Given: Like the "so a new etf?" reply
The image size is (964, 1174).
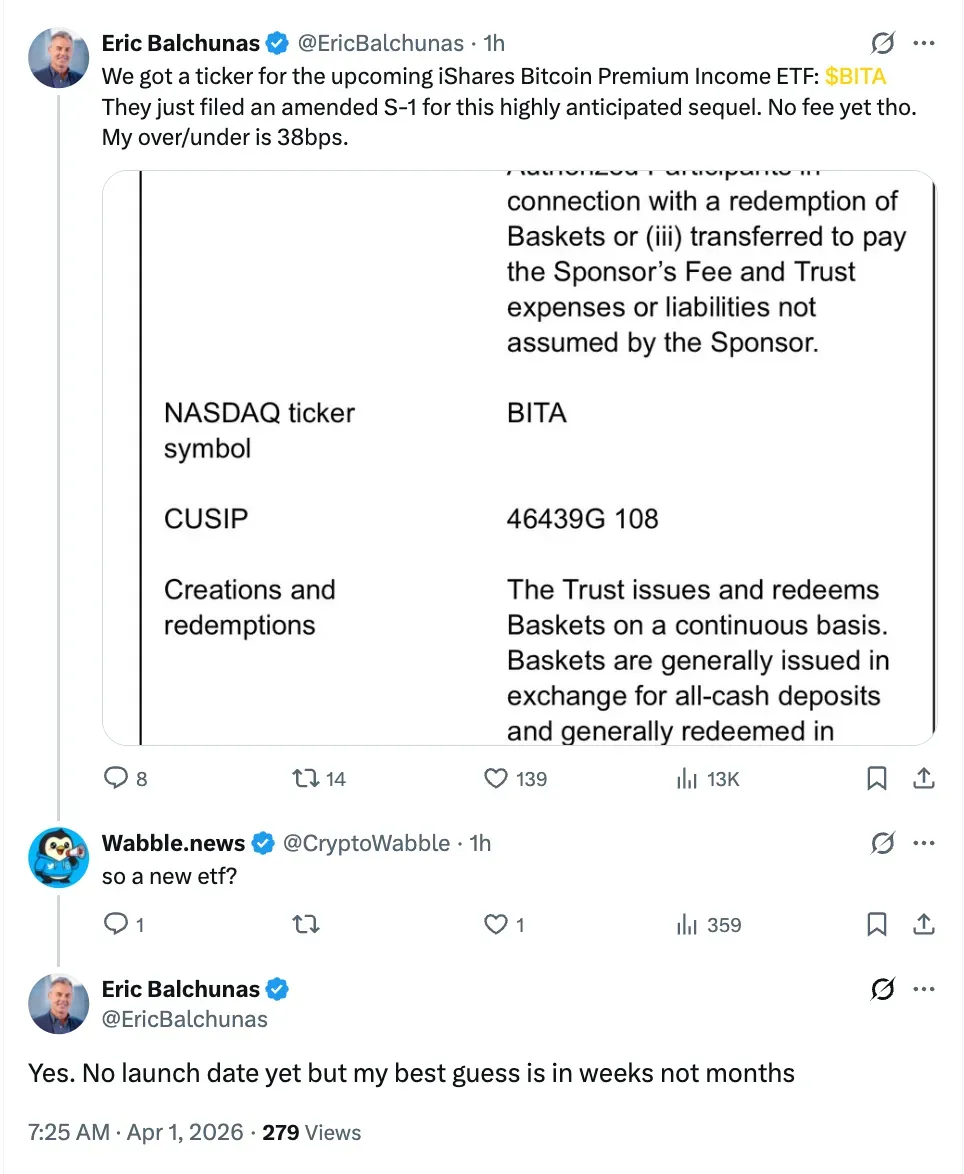Looking at the screenshot, I should (497, 925).
